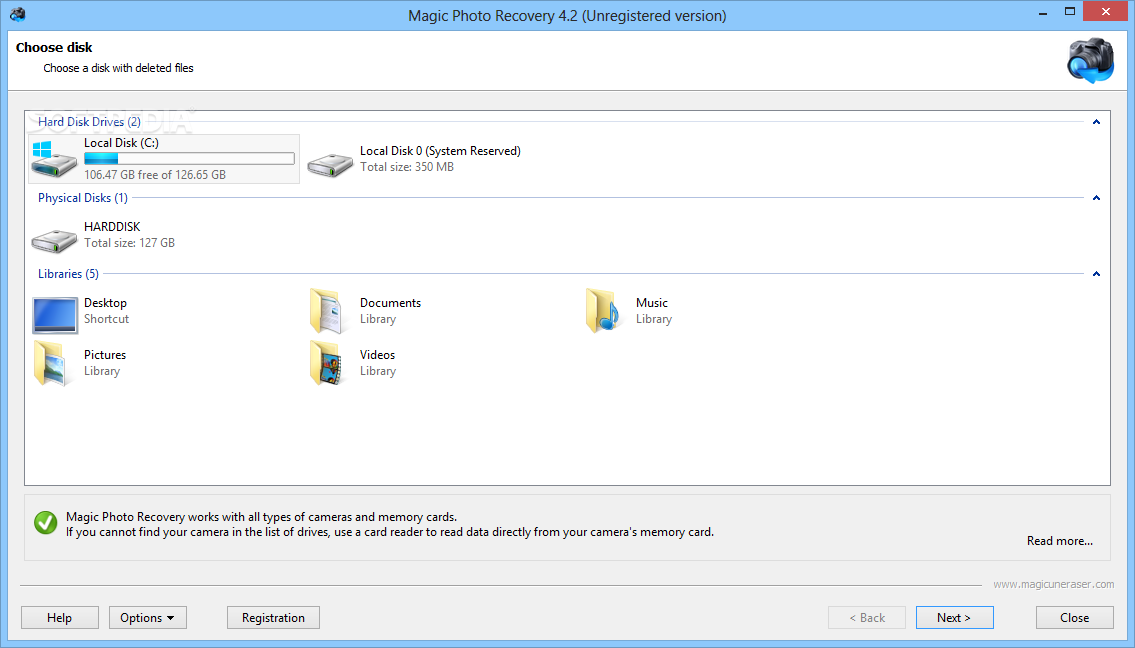Viewport: 1135px width, 648px height.
Task: Choose the Documents library folder icon
Action: pyautogui.click(x=326, y=311)
